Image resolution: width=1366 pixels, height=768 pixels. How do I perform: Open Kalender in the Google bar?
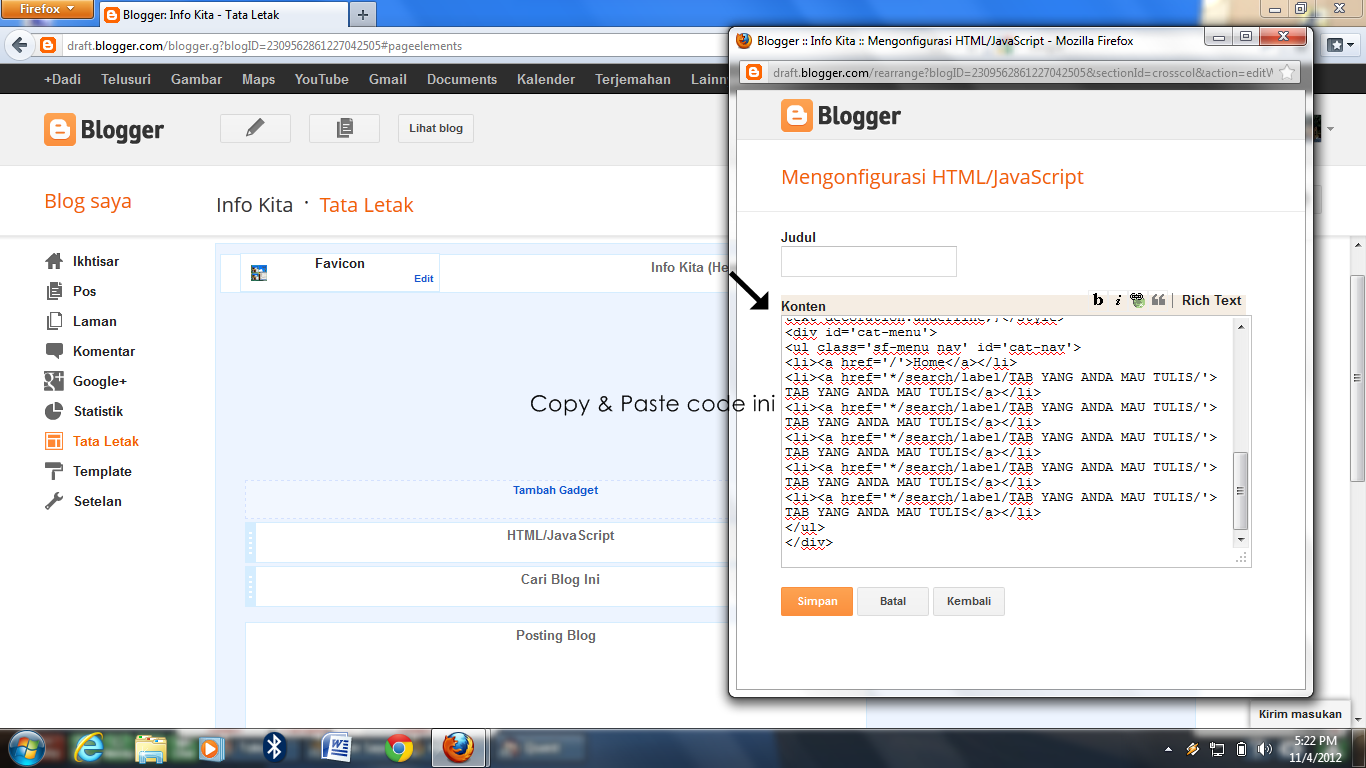click(x=546, y=79)
